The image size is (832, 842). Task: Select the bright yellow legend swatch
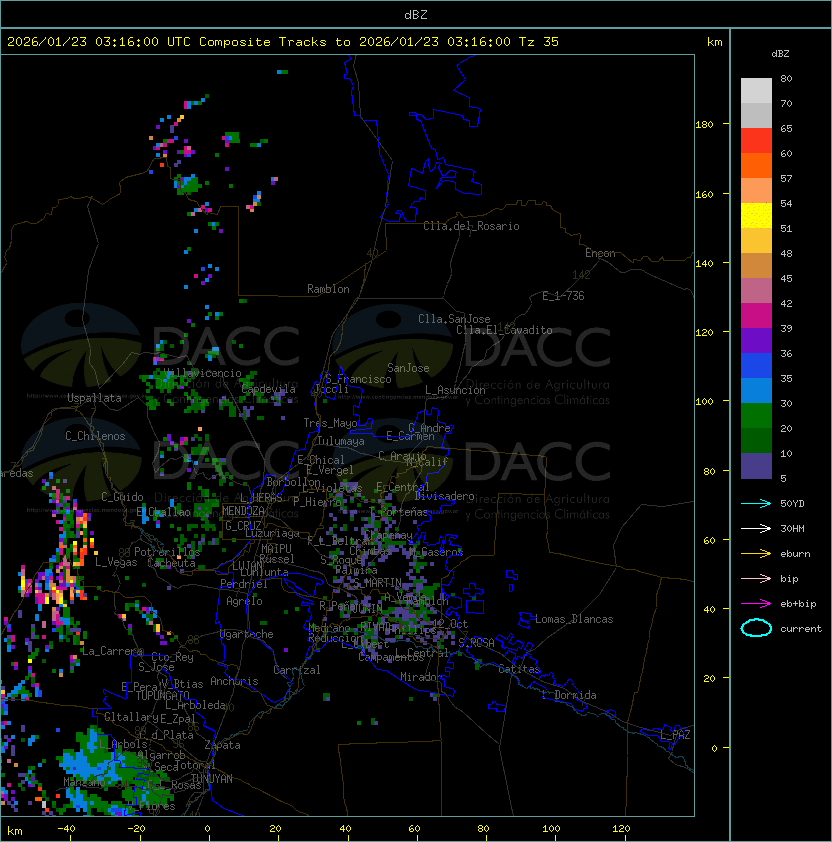756,216
